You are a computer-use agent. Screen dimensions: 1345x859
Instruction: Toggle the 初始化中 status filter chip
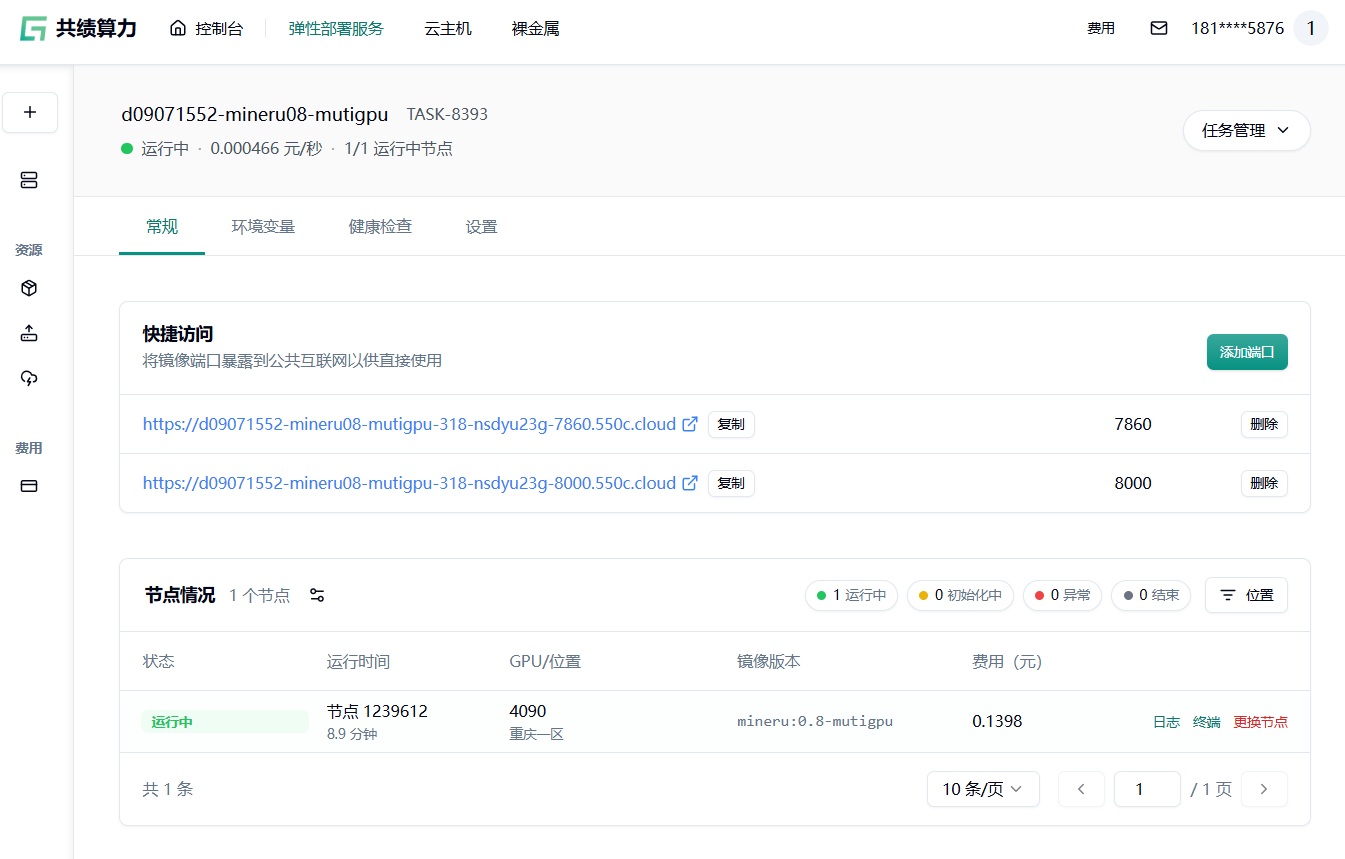pos(960,595)
